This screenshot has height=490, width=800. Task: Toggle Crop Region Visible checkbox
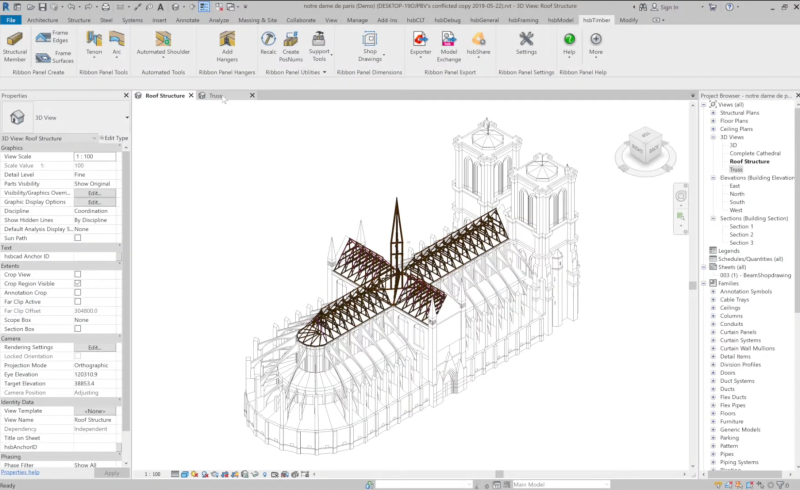pyautogui.click(x=78, y=283)
